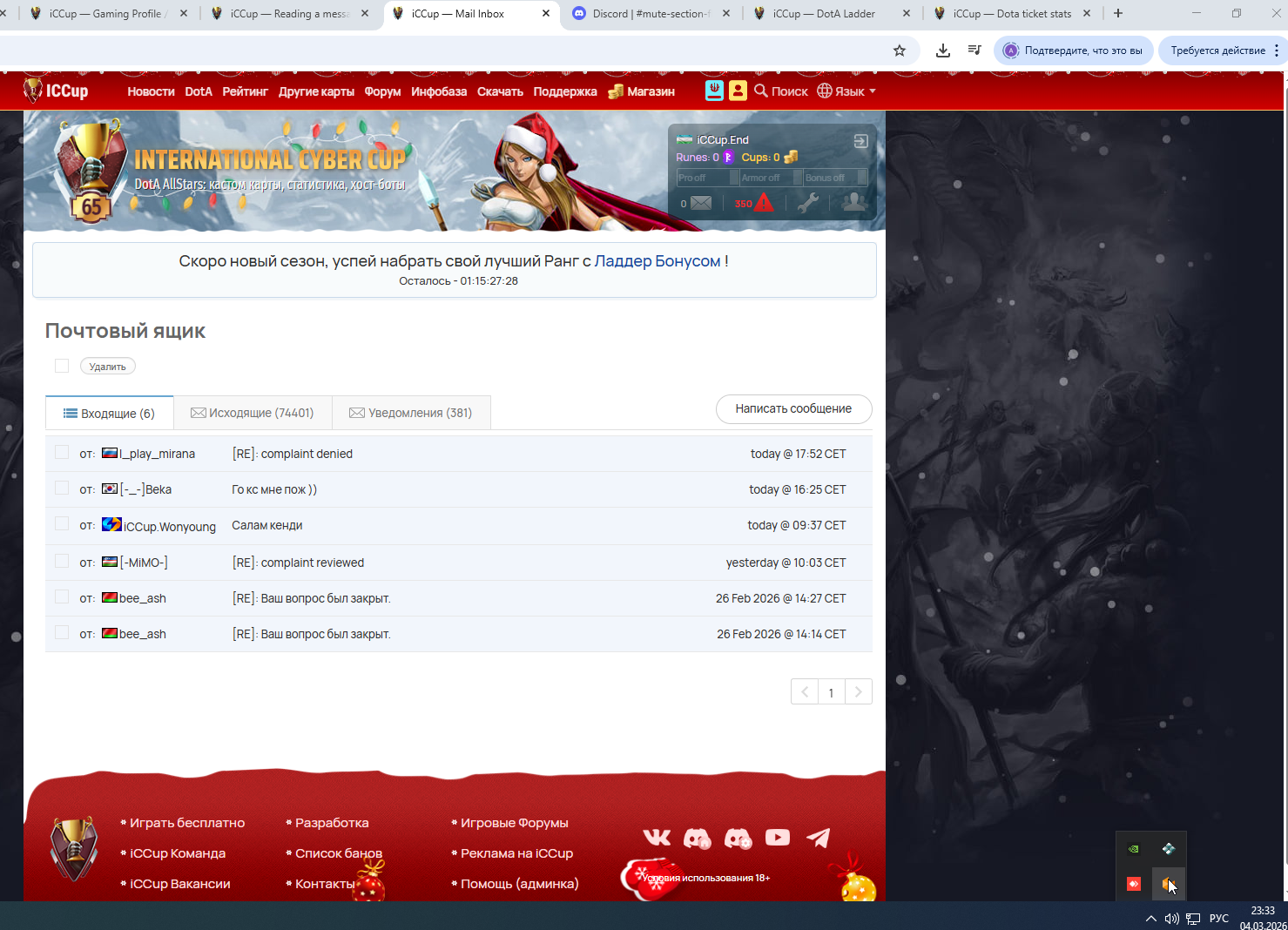Click the Удалить button
Viewport: 1288px width, 930px height.
(x=107, y=367)
